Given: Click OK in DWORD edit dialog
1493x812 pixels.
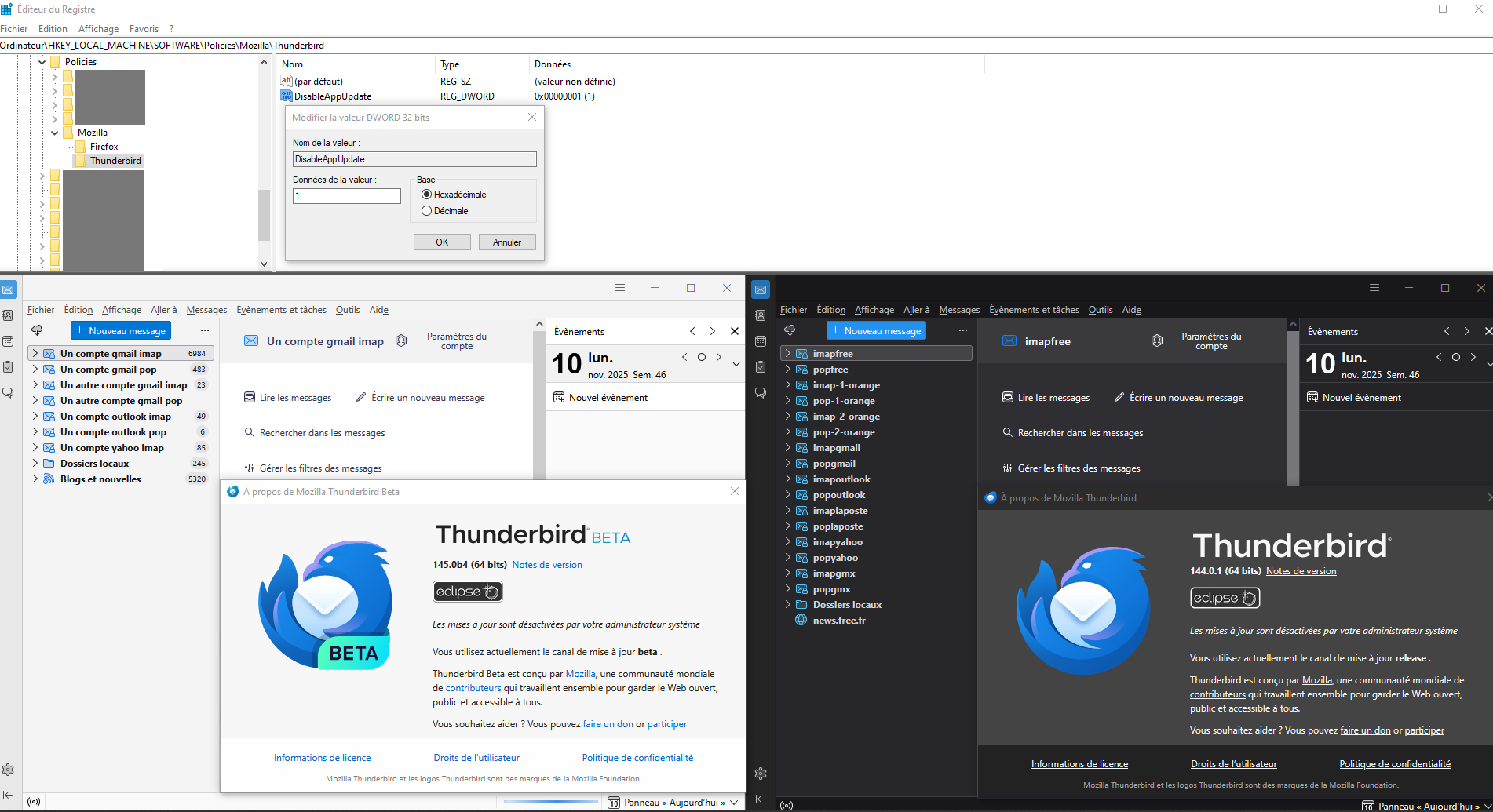Looking at the screenshot, I should [x=442, y=242].
